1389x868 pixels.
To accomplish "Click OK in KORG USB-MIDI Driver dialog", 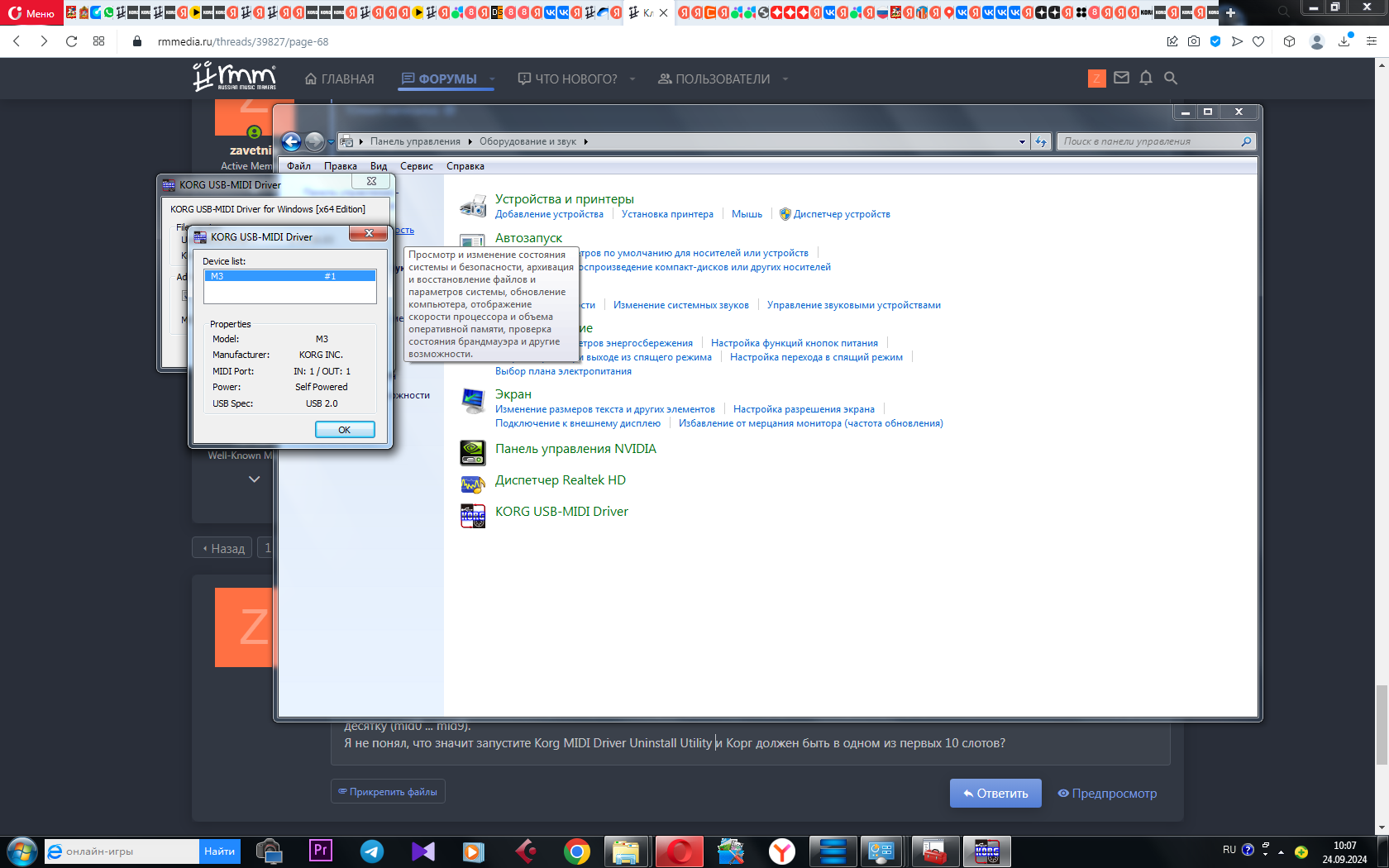I will click(x=345, y=430).
